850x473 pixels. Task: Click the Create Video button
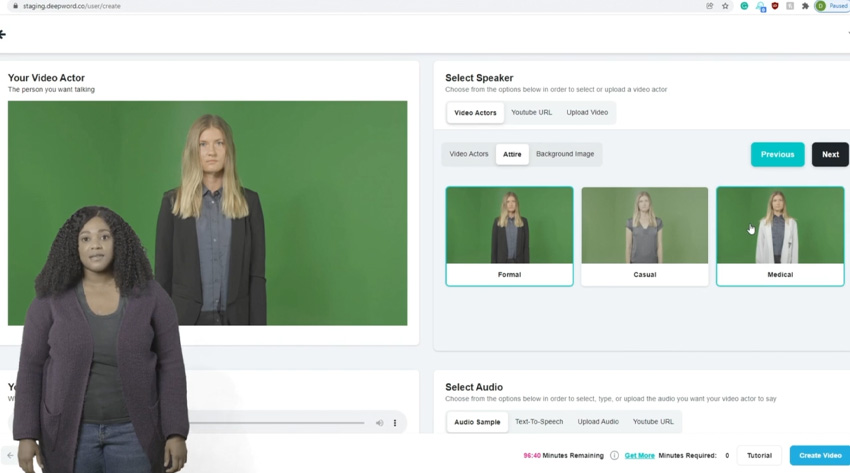pyautogui.click(x=819, y=455)
